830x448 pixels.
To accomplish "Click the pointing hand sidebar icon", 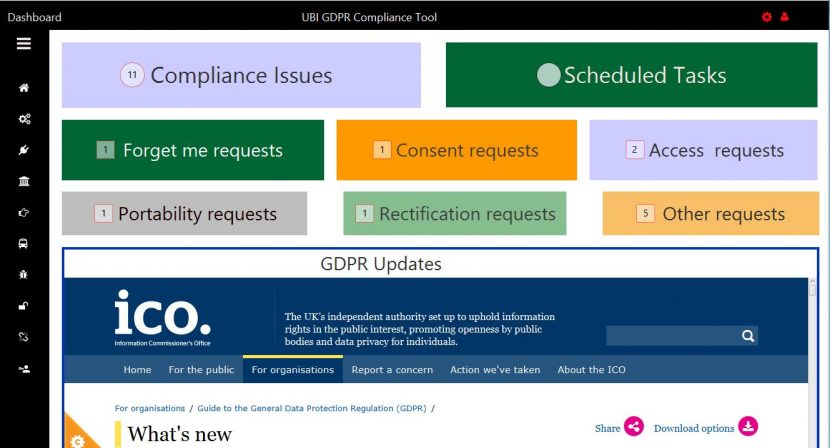I will point(24,212).
